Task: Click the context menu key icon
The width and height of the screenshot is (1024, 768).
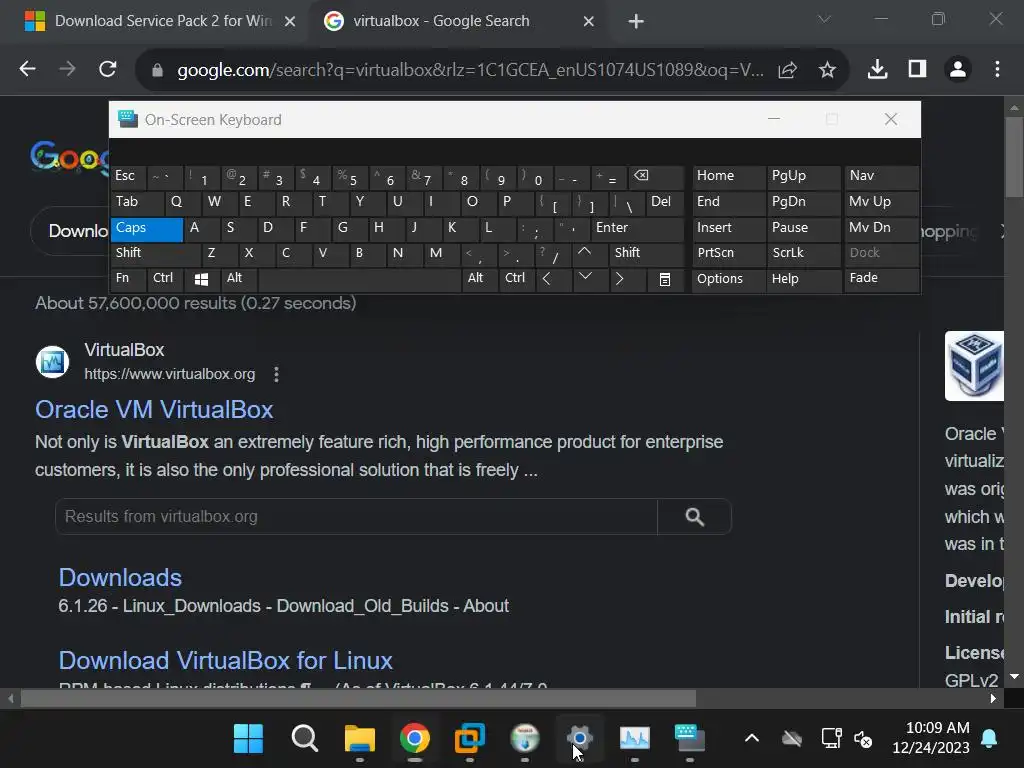Action: (665, 280)
